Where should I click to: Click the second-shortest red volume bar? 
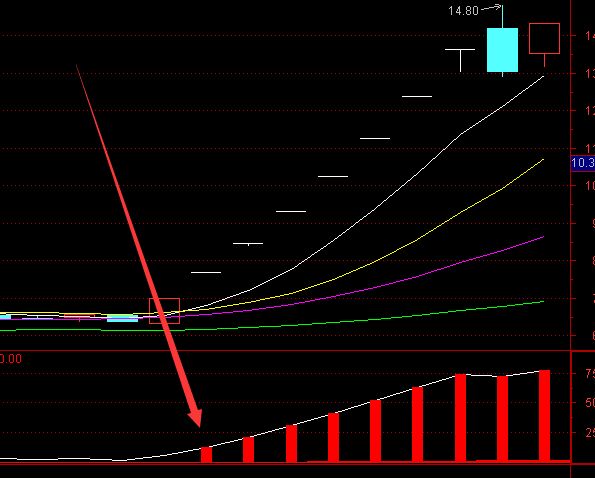[248, 450]
